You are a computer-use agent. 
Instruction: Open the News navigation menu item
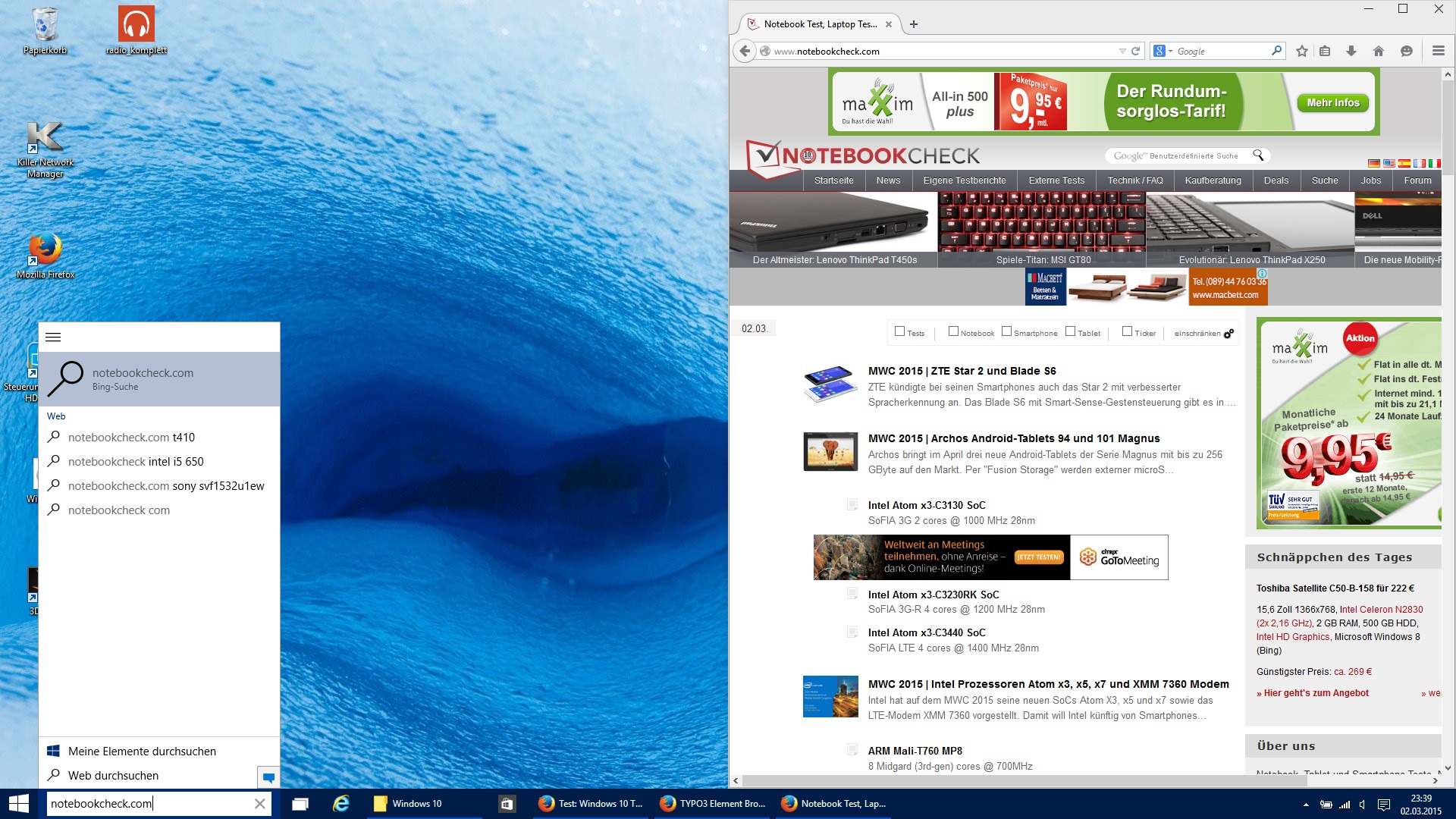click(x=888, y=180)
